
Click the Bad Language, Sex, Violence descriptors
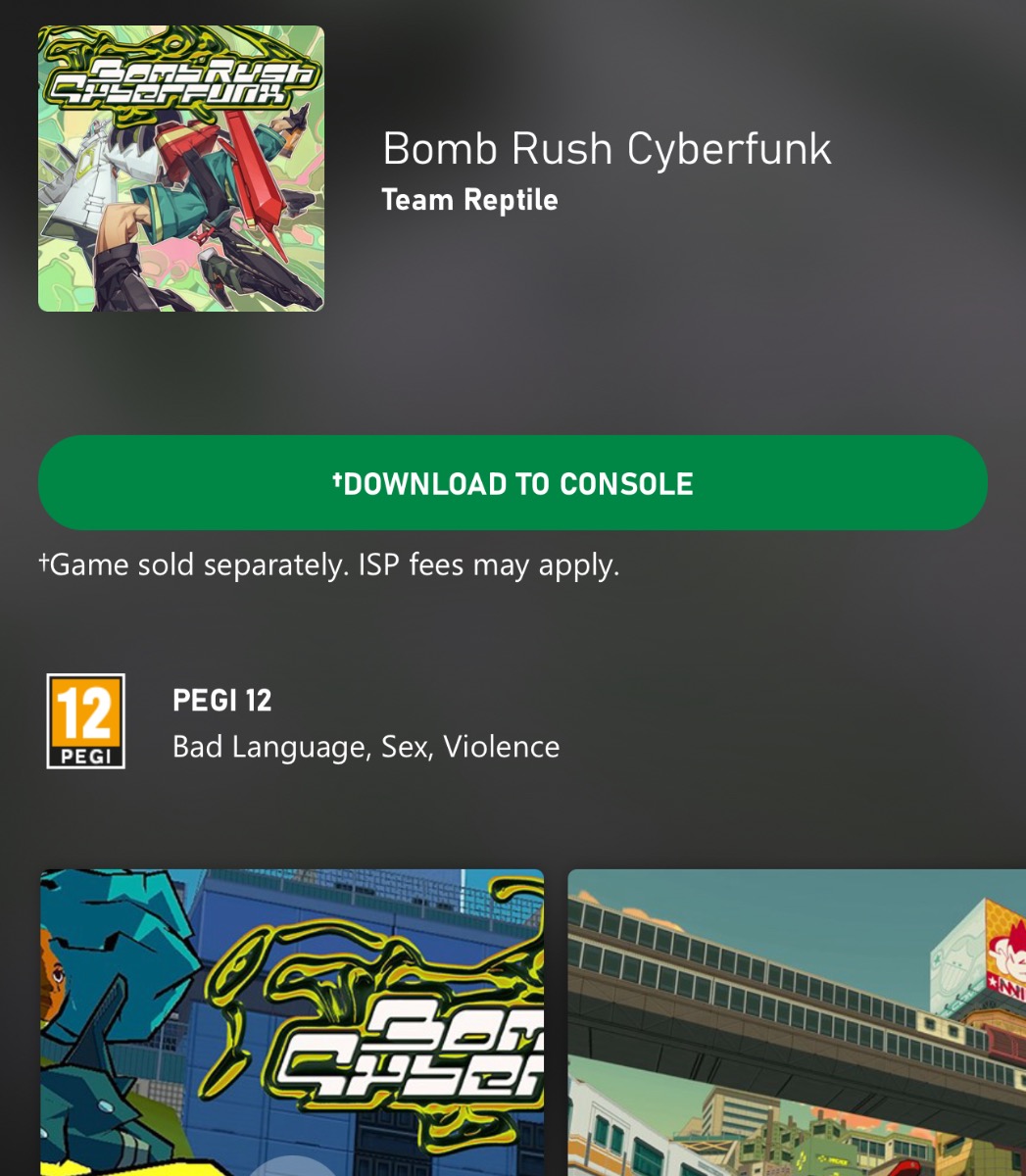(x=366, y=747)
